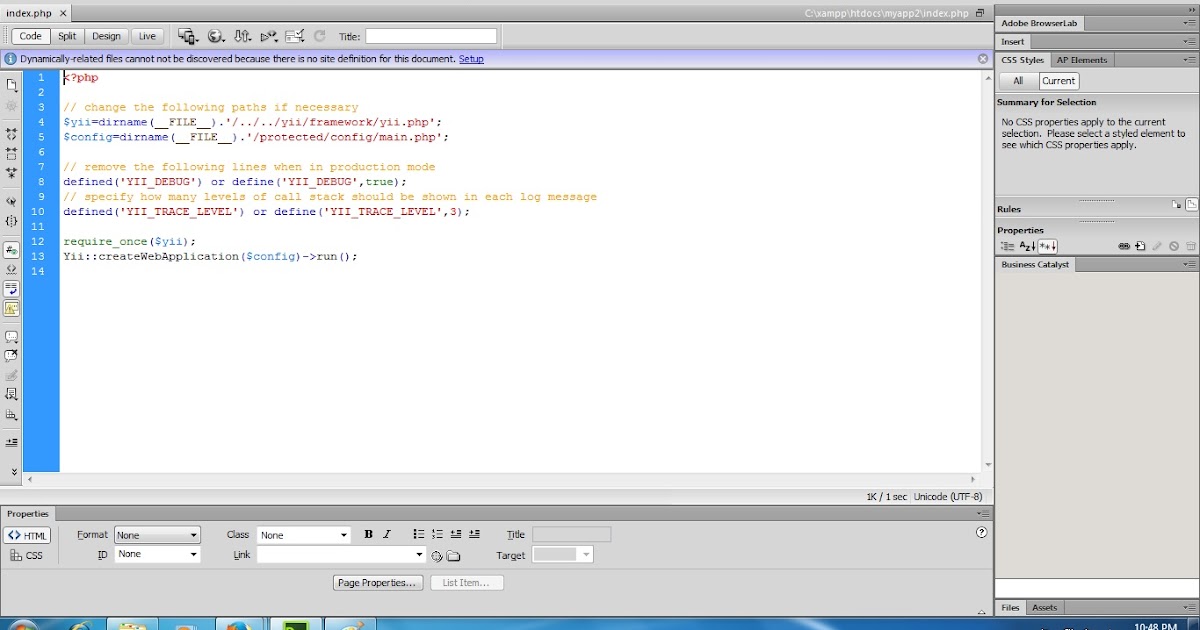The width and height of the screenshot is (1200, 630).
Task: Open the Insert panel tab
Action: pyautogui.click(x=1013, y=42)
